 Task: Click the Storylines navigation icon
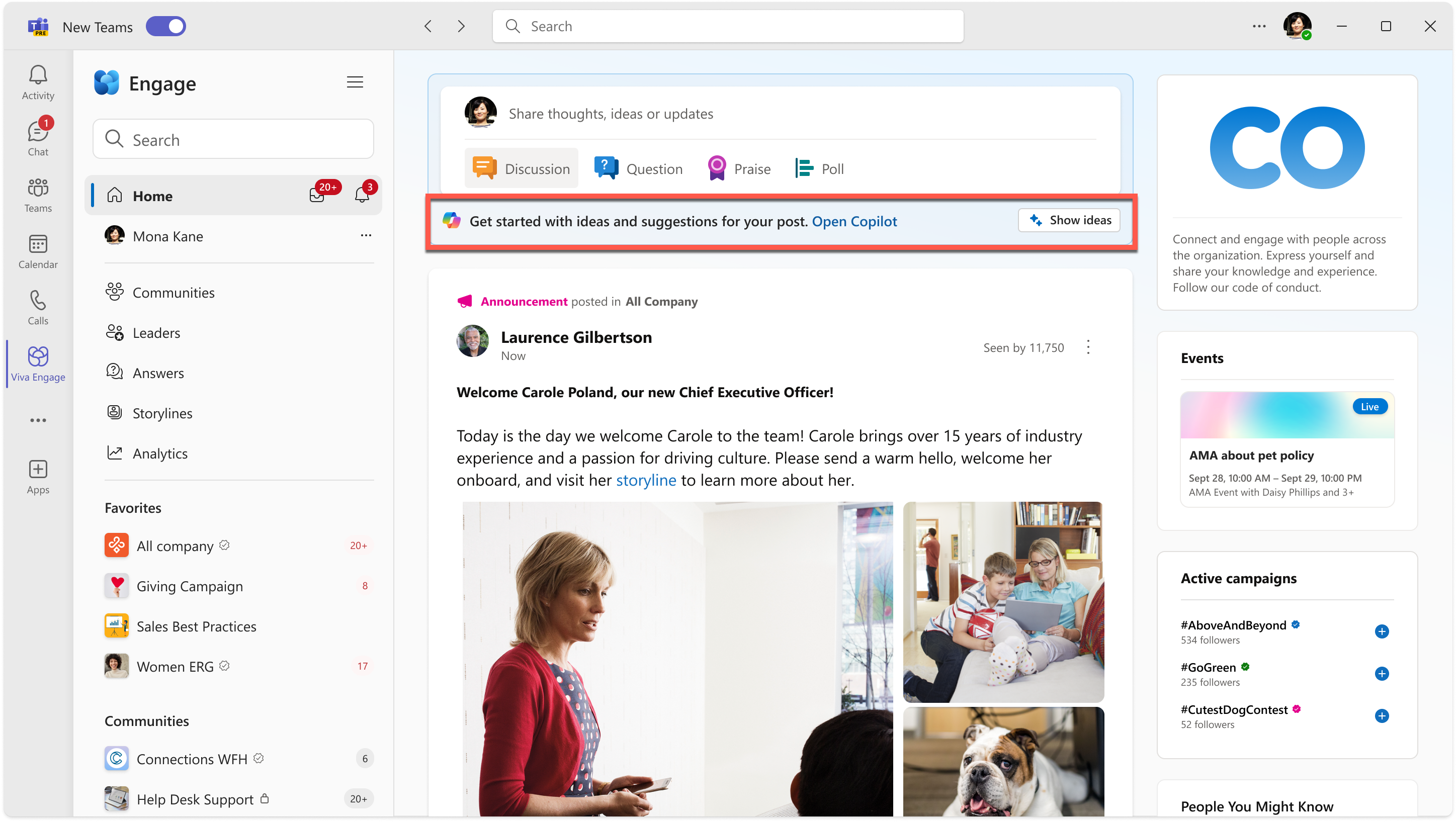pyautogui.click(x=115, y=412)
